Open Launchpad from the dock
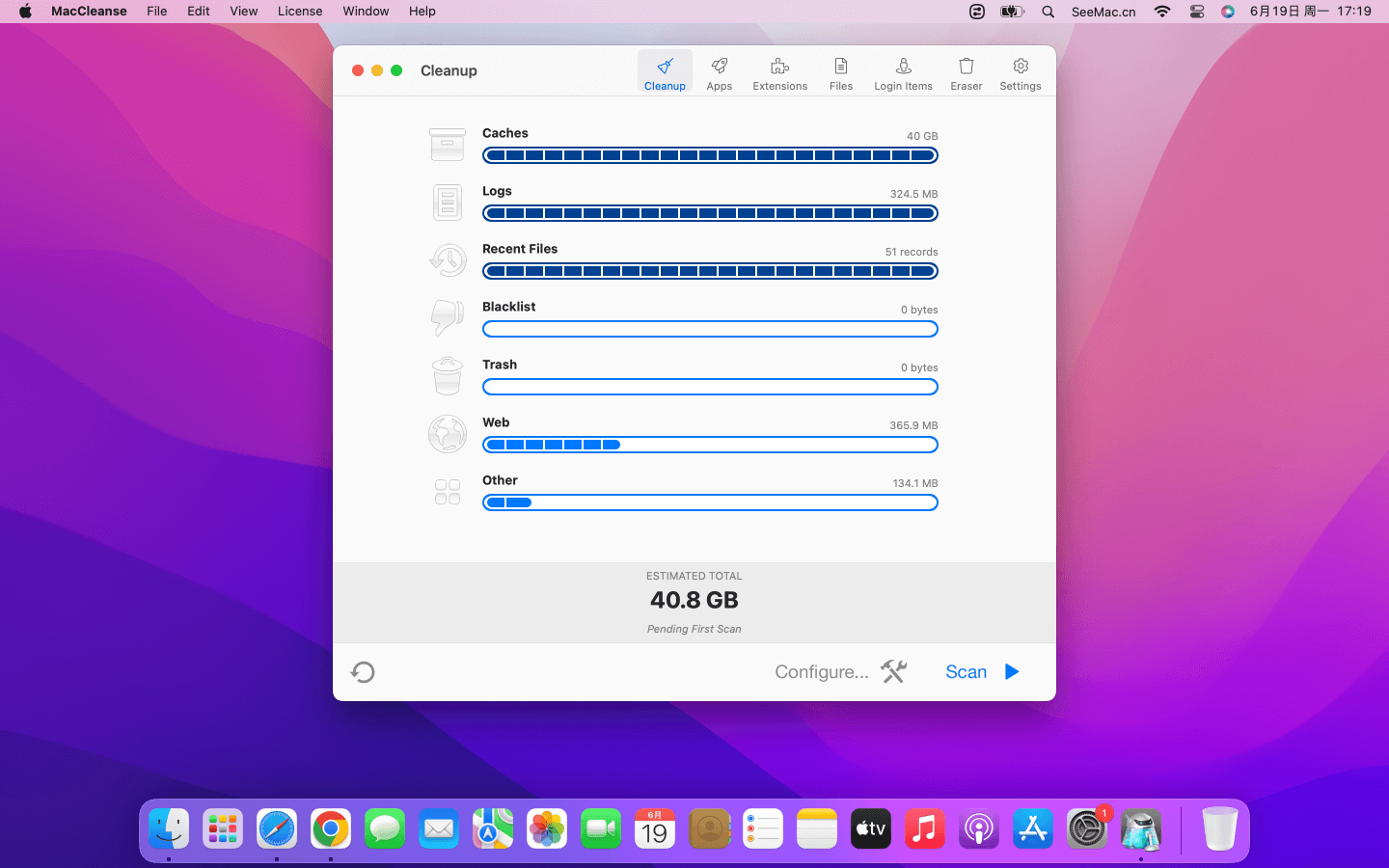1389x868 pixels. coord(223,828)
